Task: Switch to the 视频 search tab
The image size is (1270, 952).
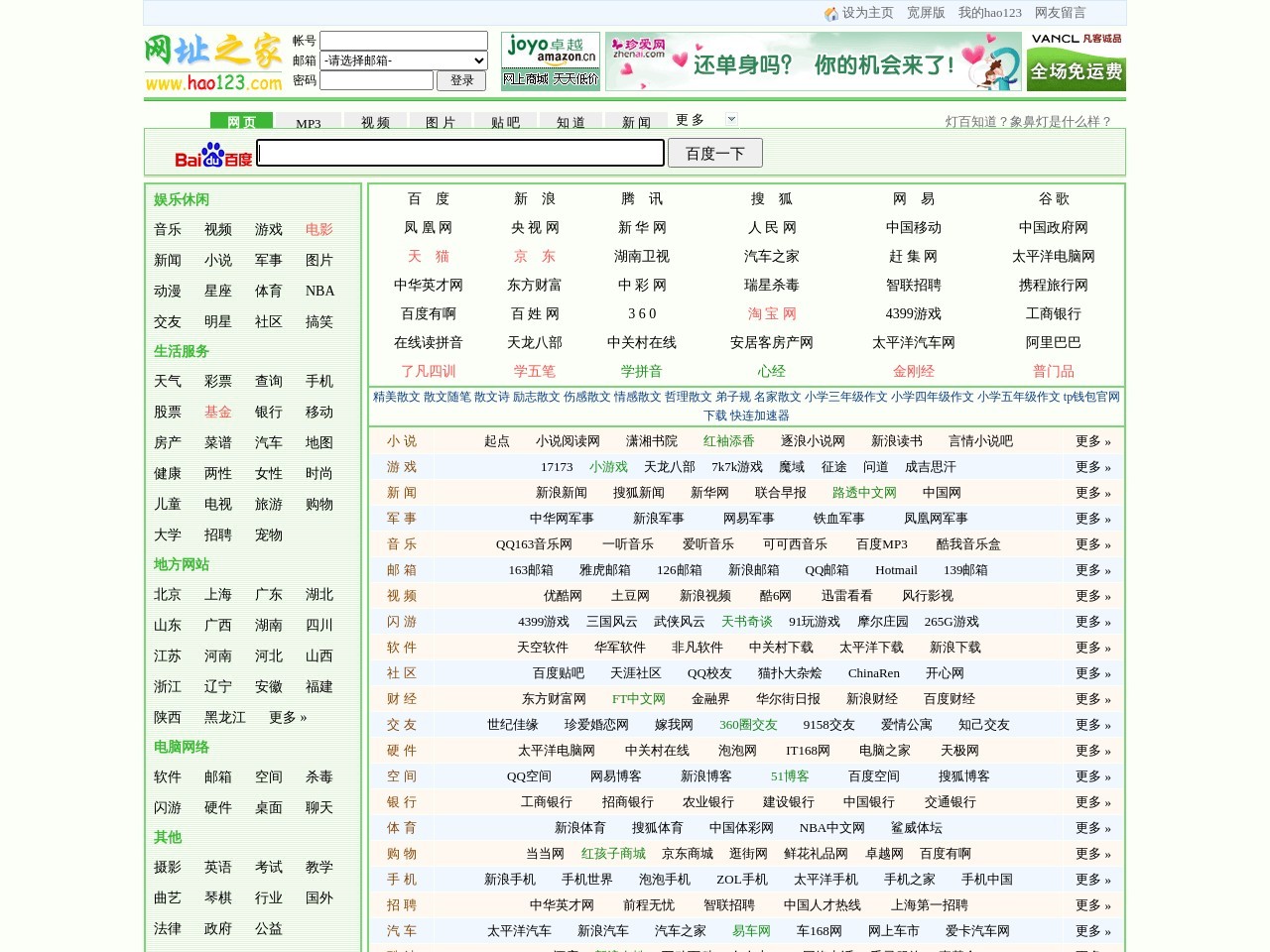Action: pyautogui.click(x=375, y=122)
